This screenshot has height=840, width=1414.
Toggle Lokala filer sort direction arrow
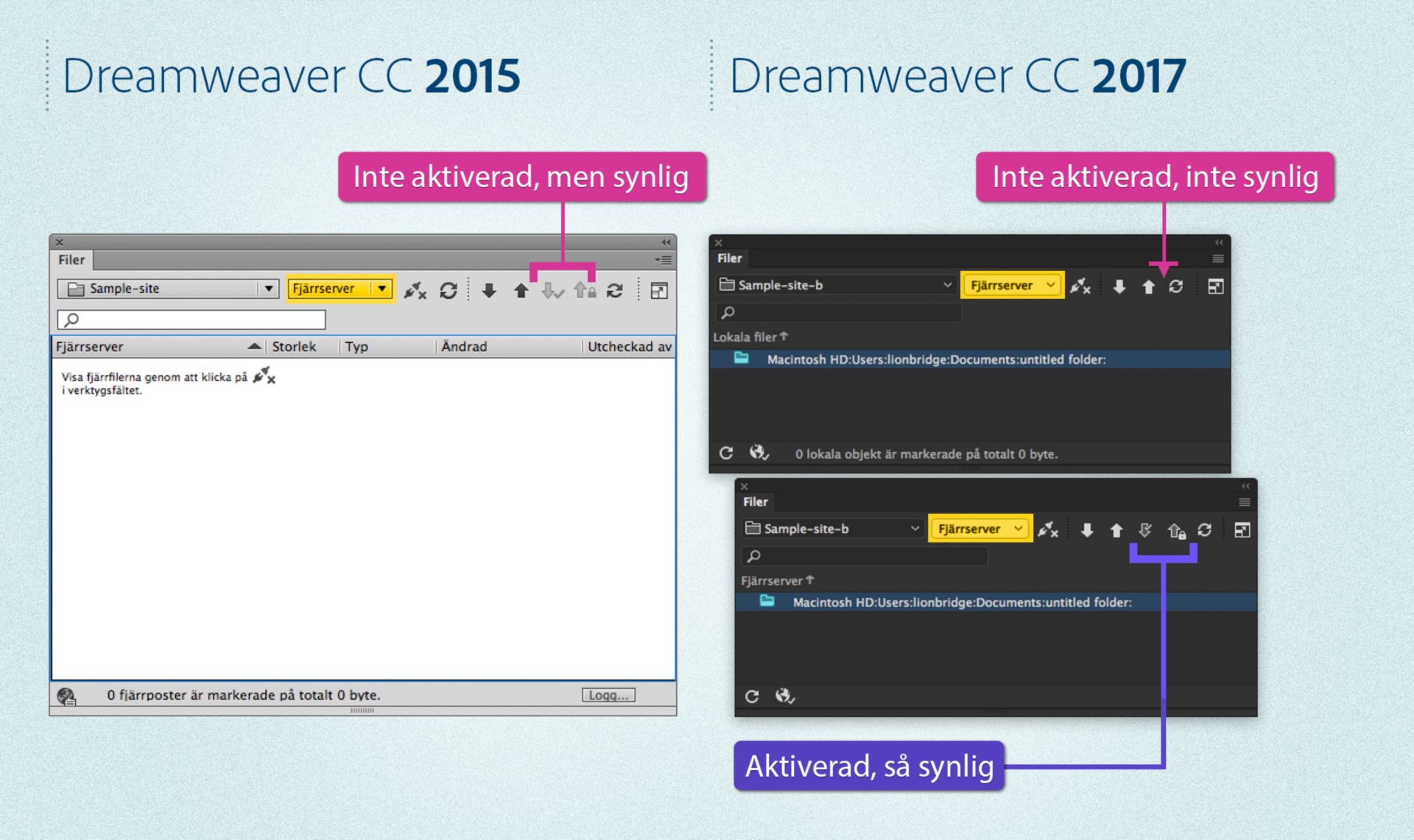[x=785, y=336]
